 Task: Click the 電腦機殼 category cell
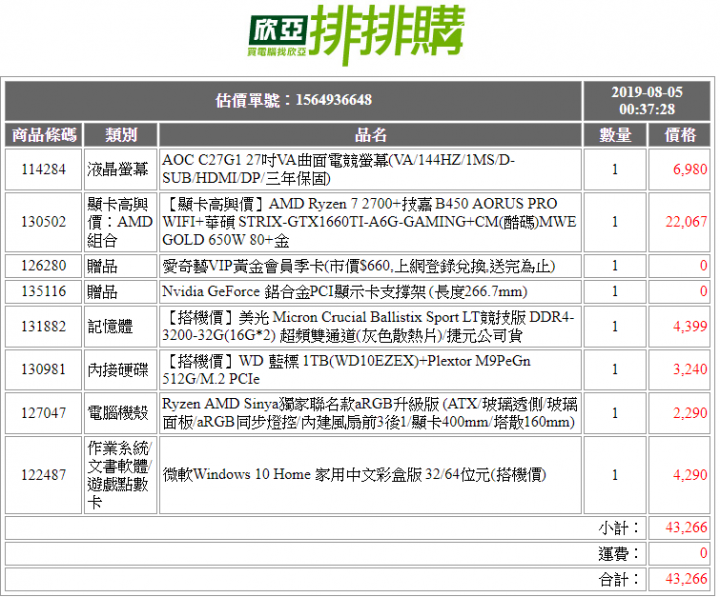pyautogui.click(x=118, y=413)
